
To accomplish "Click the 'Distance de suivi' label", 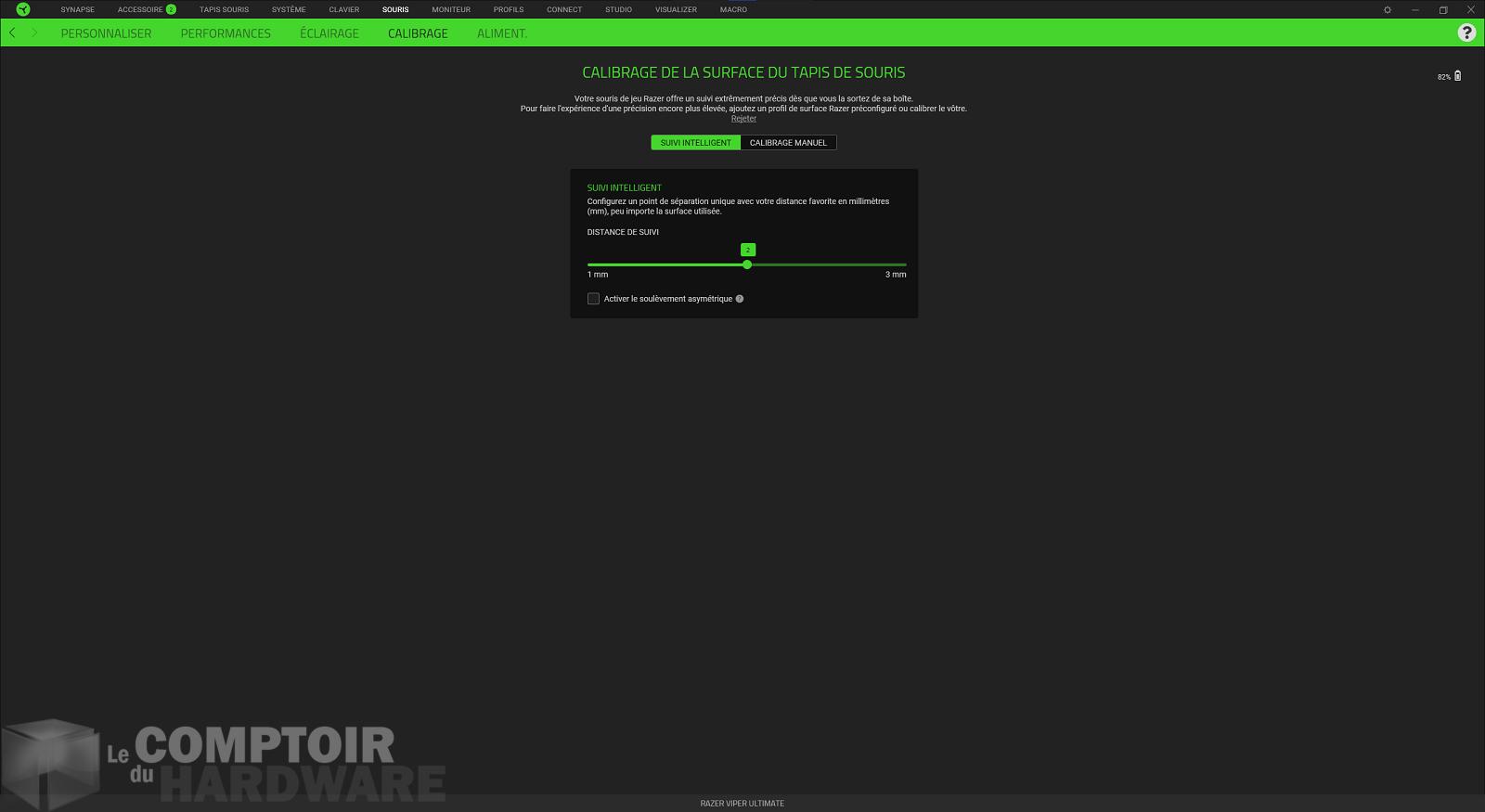I will (623, 232).
